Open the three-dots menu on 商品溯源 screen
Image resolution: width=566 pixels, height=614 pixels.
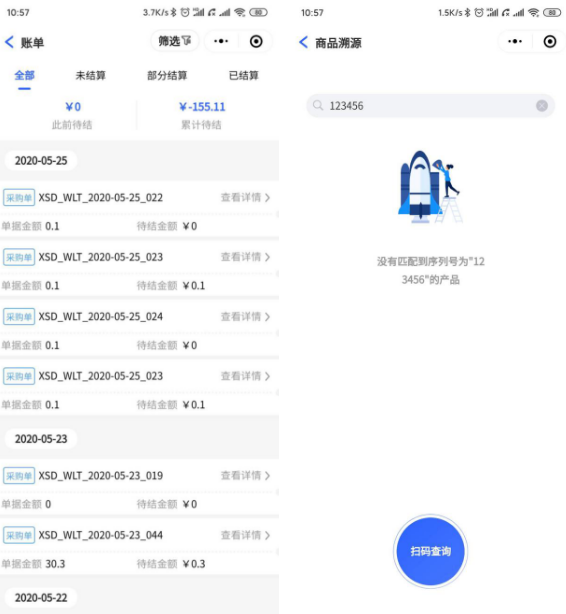515,41
